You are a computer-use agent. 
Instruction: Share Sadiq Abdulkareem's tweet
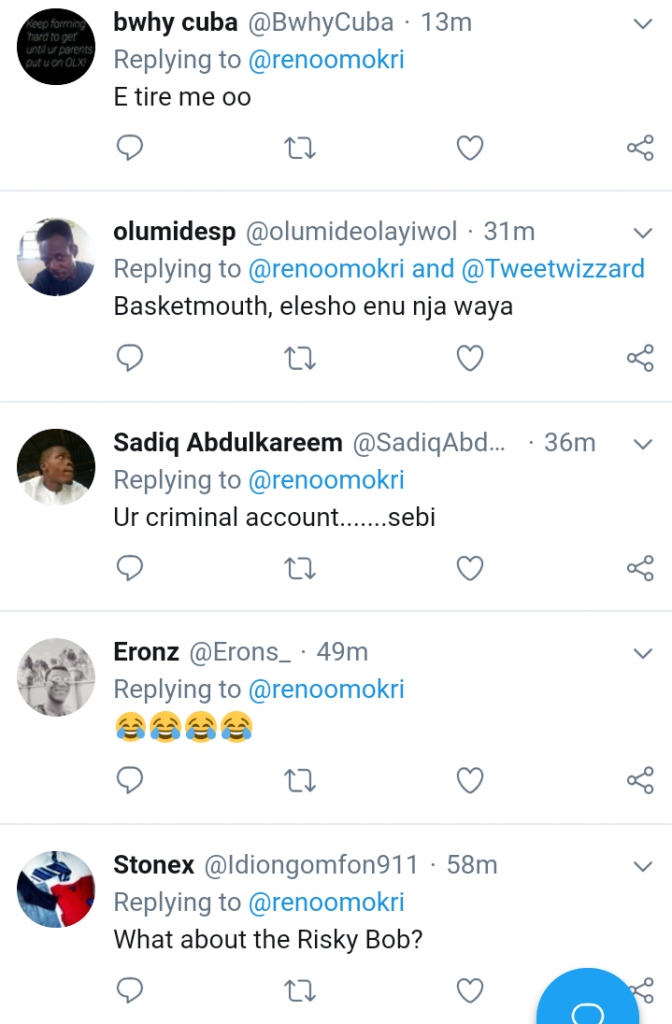pyautogui.click(x=640, y=569)
